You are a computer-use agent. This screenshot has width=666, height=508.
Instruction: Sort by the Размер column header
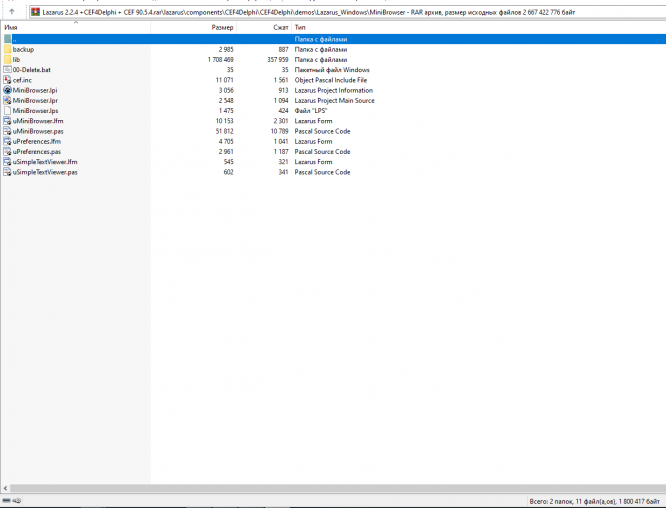(x=194, y=27)
